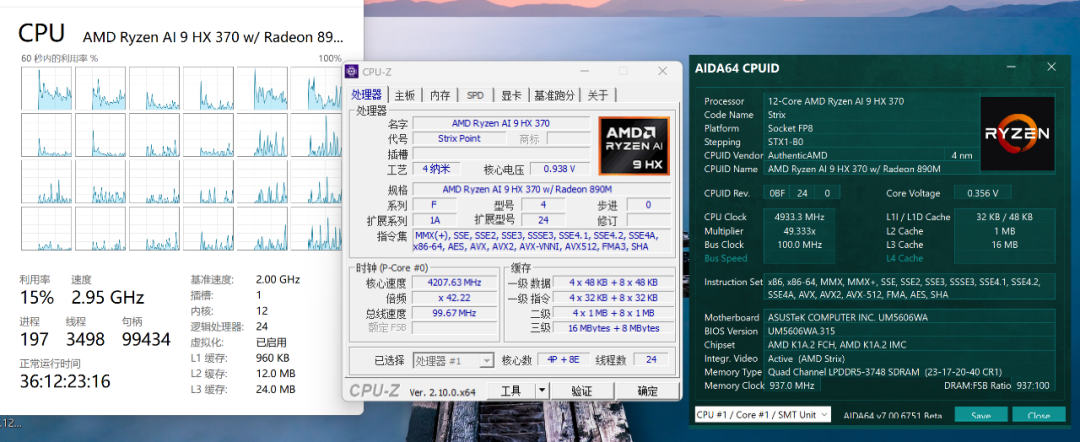Click the 代号 field Strix Point

pos(459,138)
